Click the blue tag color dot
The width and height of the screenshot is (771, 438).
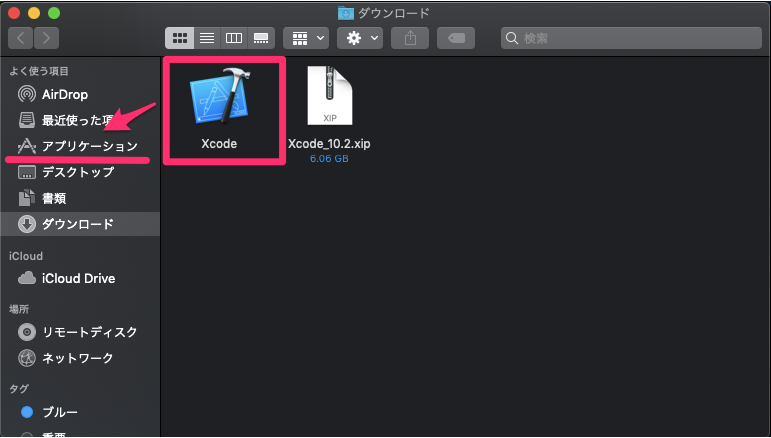point(27,412)
